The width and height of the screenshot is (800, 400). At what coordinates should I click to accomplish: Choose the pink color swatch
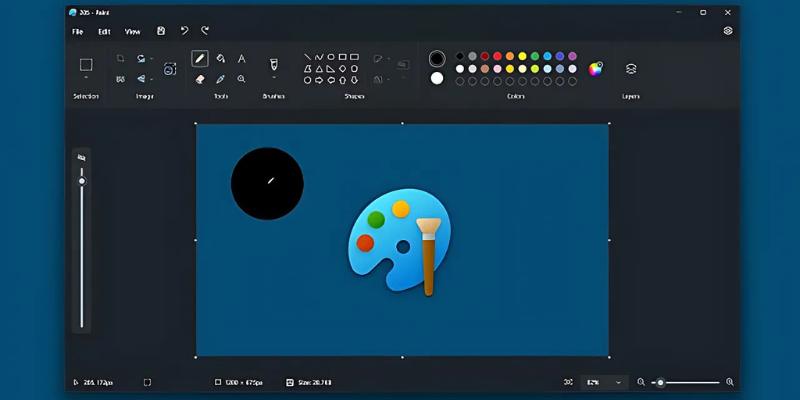(x=497, y=69)
